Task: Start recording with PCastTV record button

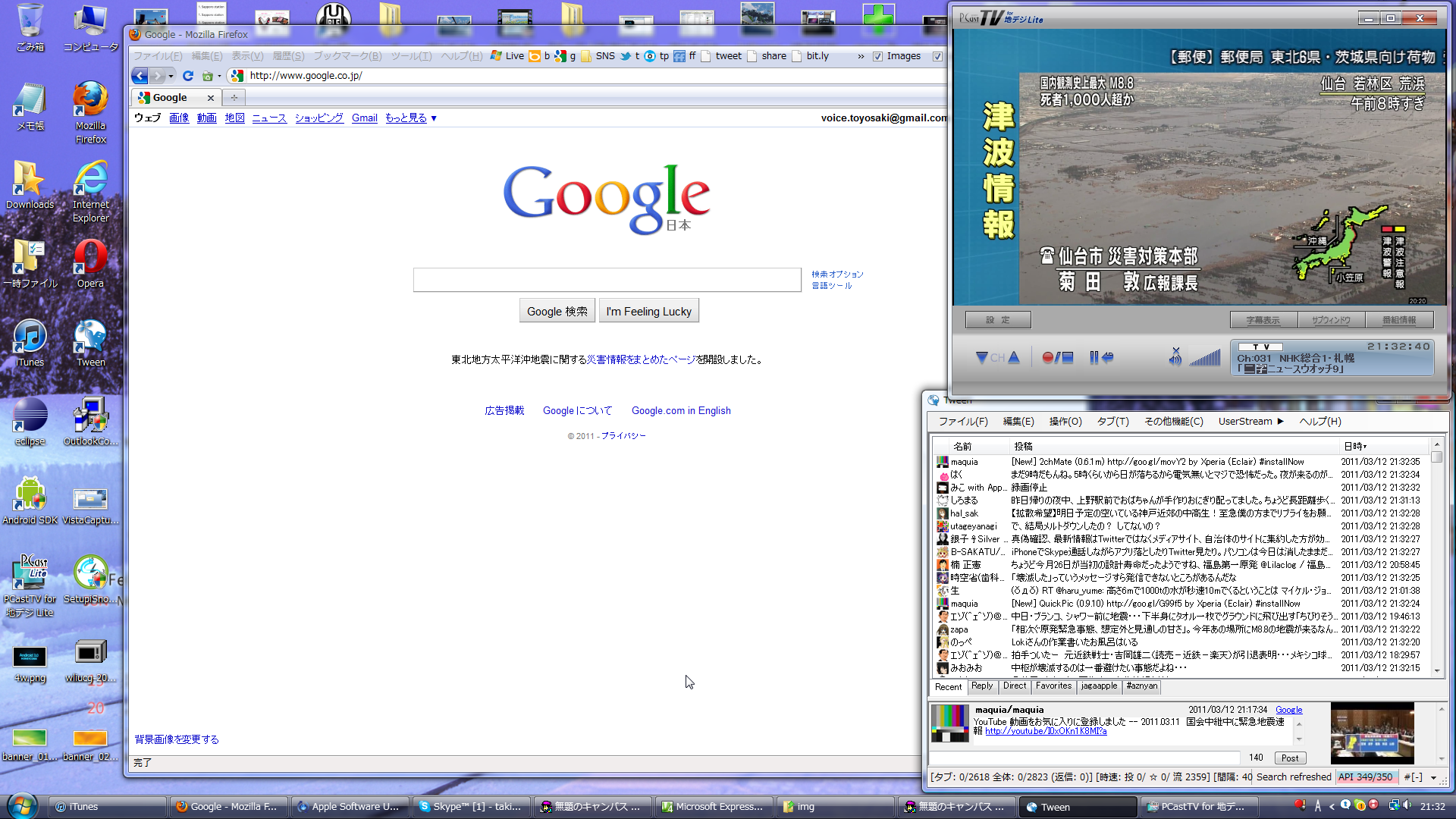Action: (x=1057, y=357)
